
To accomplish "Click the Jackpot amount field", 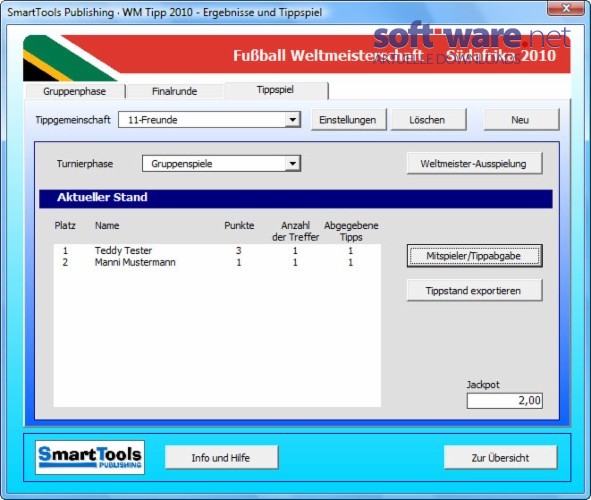I will (x=504, y=401).
